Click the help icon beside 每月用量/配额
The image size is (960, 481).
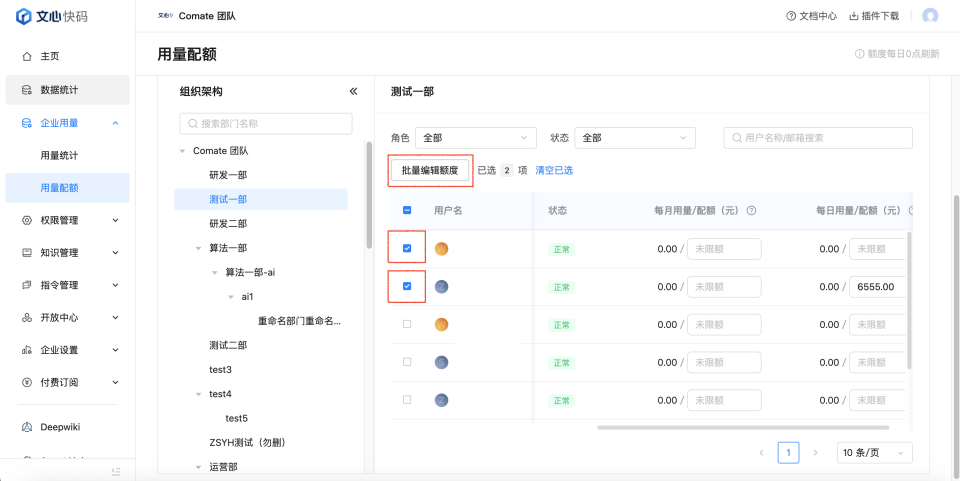pos(751,211)
